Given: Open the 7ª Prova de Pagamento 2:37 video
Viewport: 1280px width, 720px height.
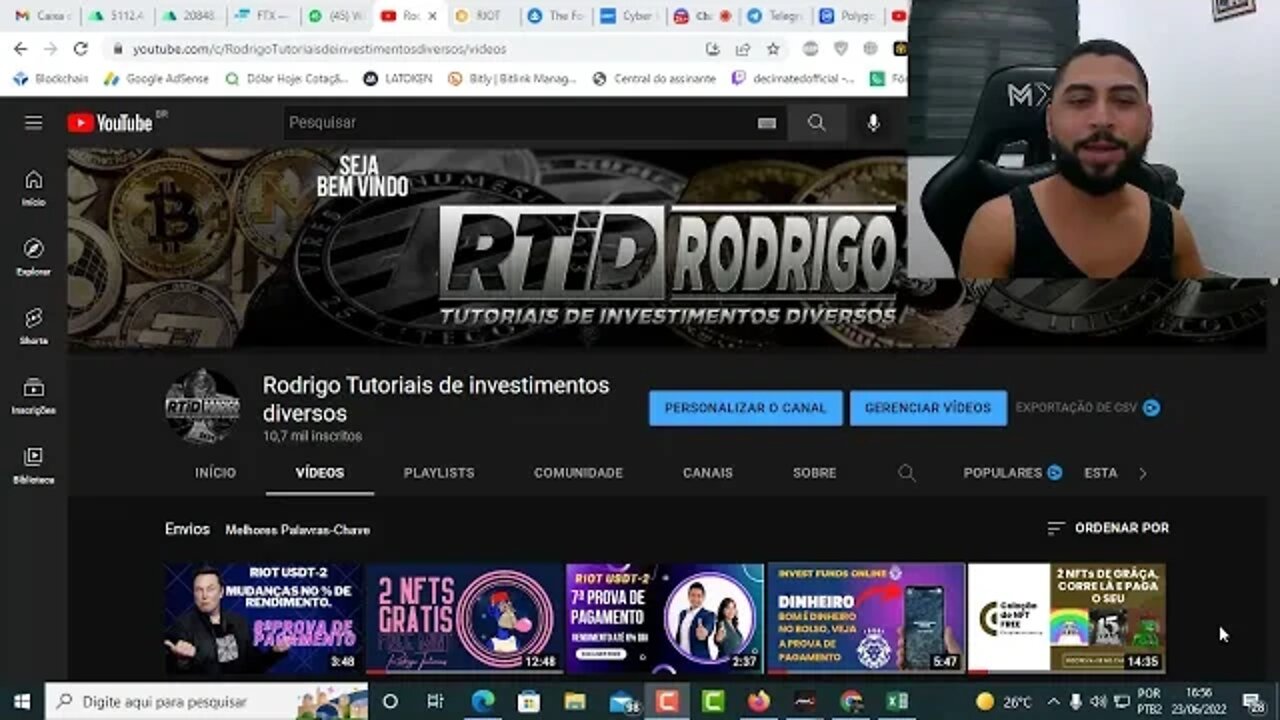Looking at the screenshot, I should 665,618.
